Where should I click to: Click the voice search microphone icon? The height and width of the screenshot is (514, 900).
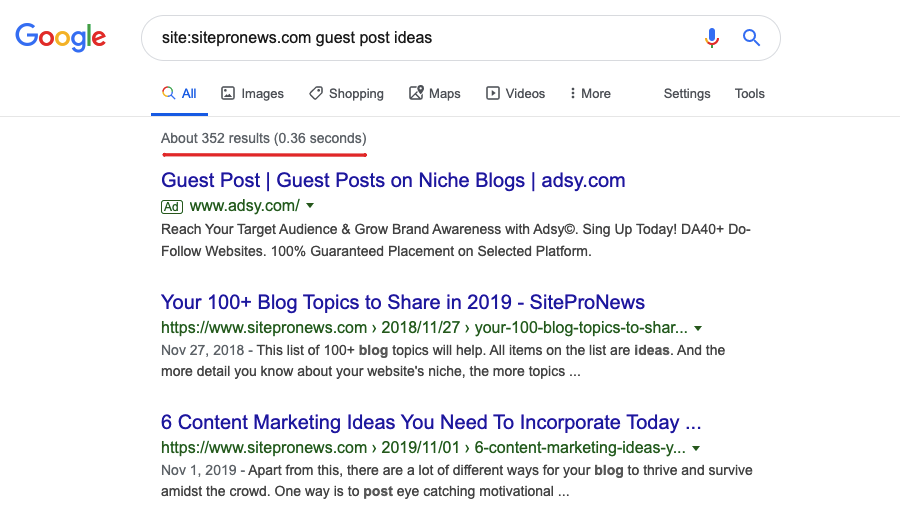[712, 38]
